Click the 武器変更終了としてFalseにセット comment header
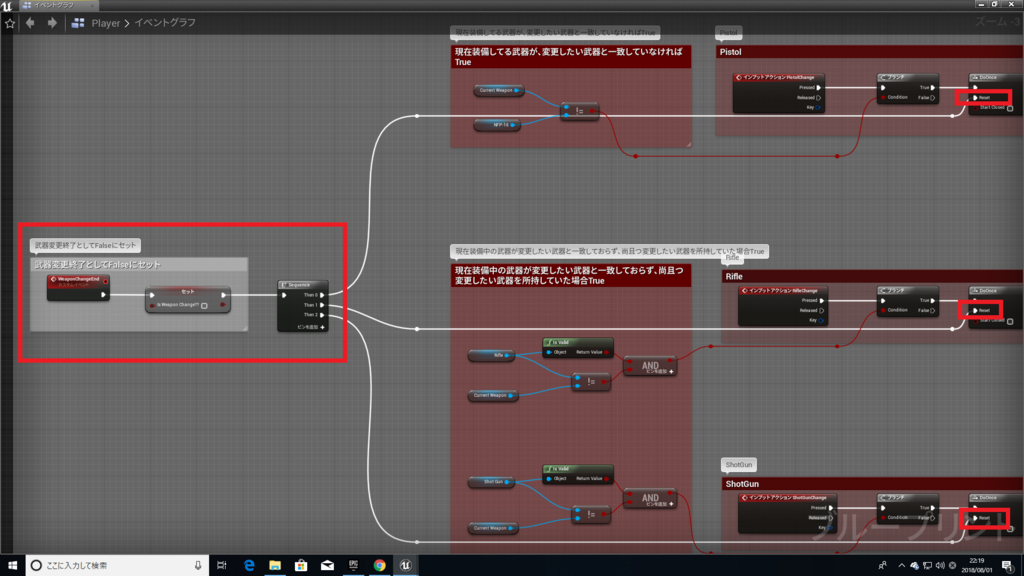Viewport: 1024px width, 576px height. coord(138,264)
